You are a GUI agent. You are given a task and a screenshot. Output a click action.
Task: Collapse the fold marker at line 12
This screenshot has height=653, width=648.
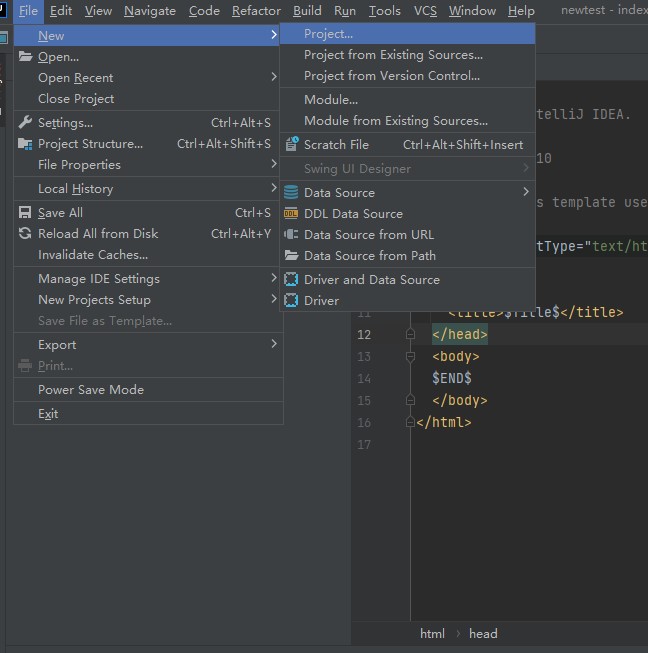pos(410,334)
